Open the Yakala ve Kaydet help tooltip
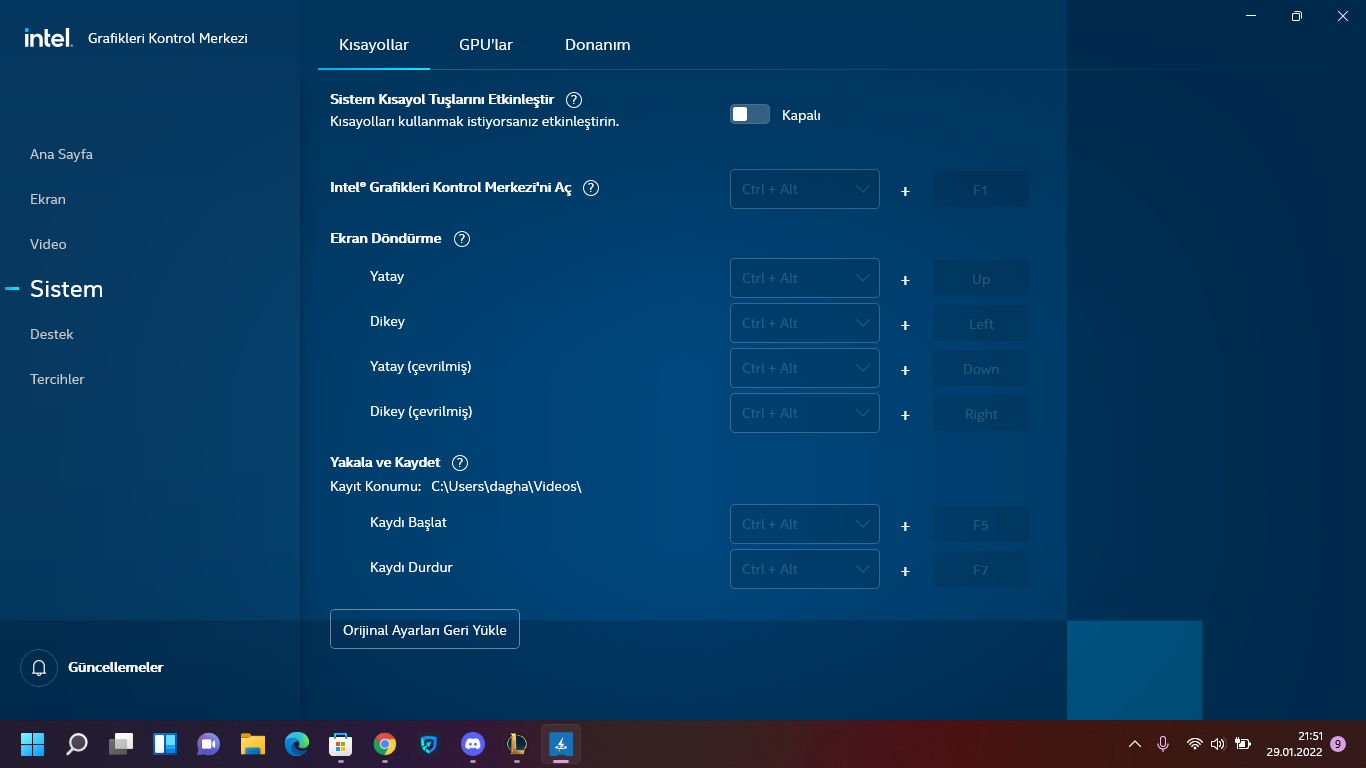 (460, 463)
